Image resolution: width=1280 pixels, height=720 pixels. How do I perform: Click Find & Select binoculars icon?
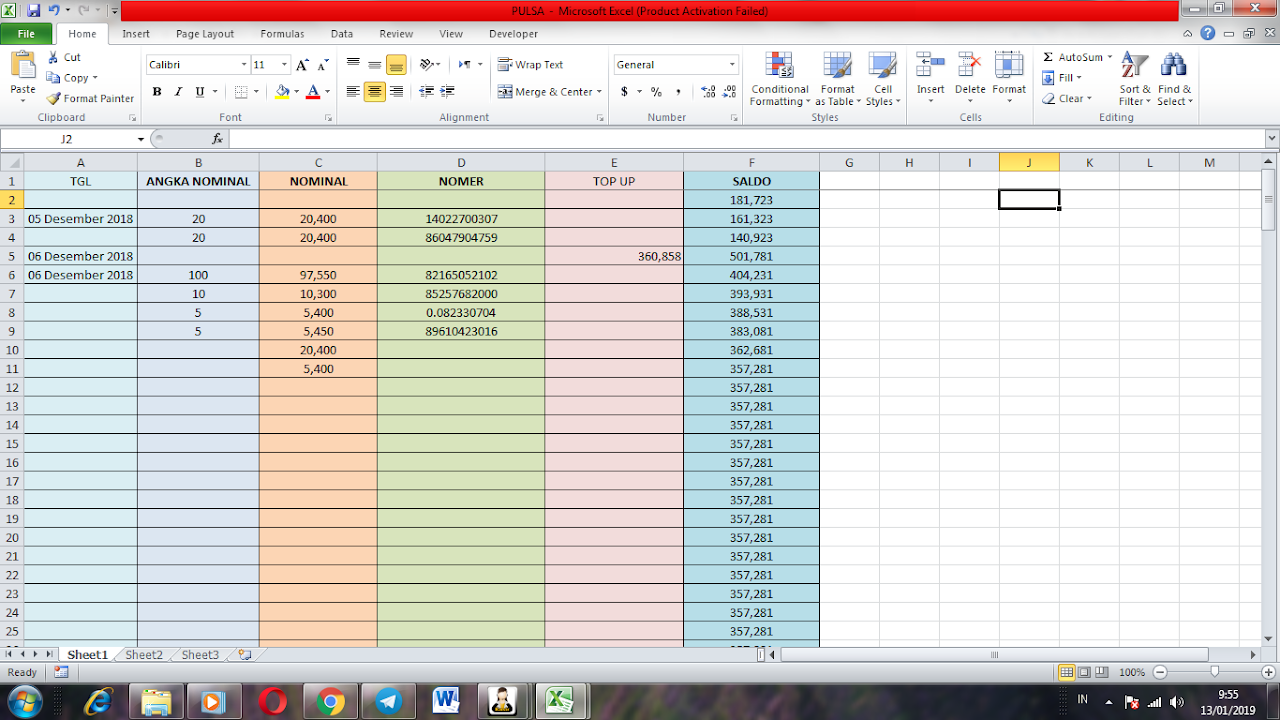pos(1173,66)
